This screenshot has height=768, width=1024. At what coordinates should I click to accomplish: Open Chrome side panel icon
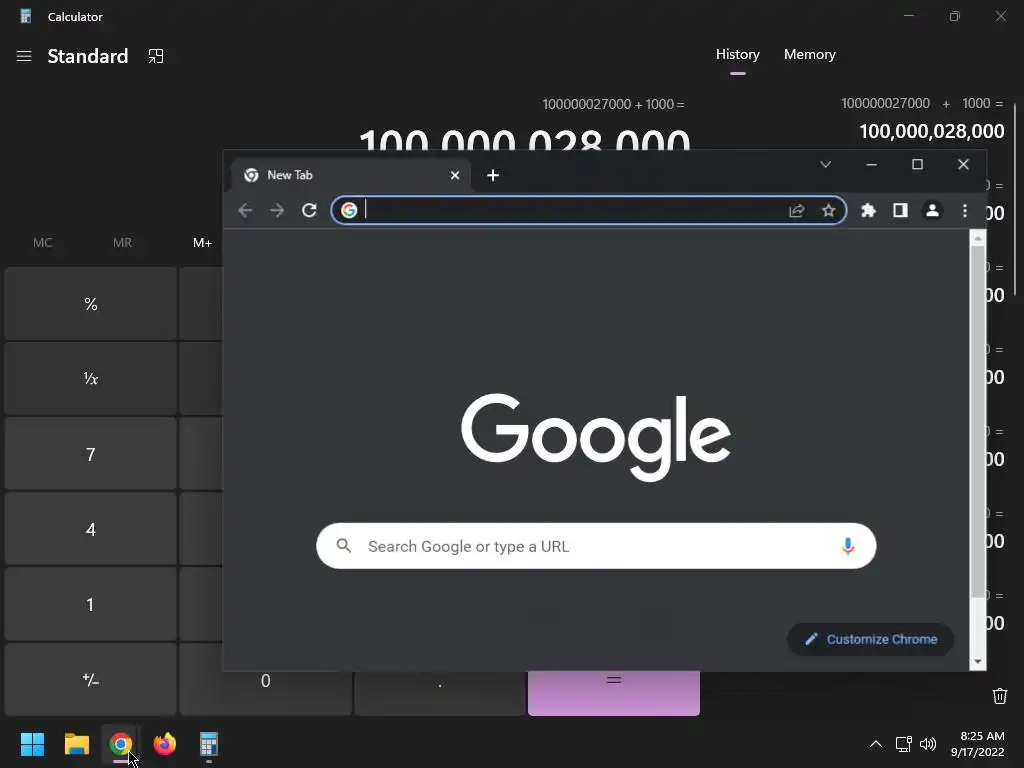point(900,210)
